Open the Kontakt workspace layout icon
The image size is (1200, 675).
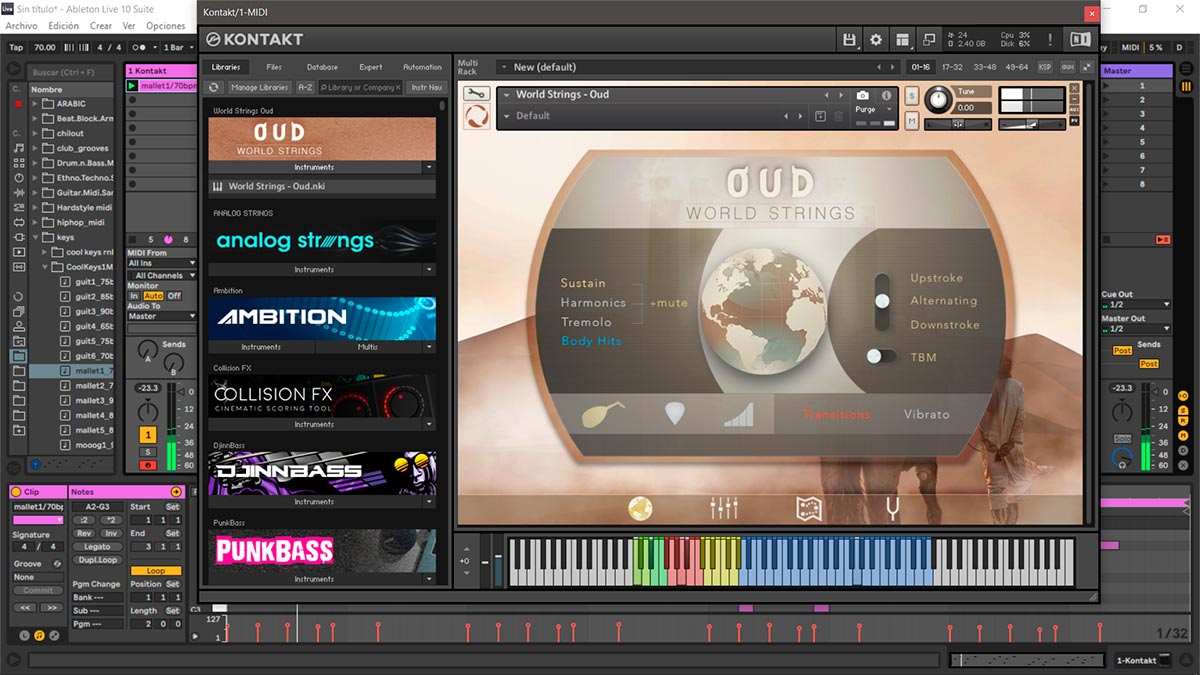(x=903, y=40)
